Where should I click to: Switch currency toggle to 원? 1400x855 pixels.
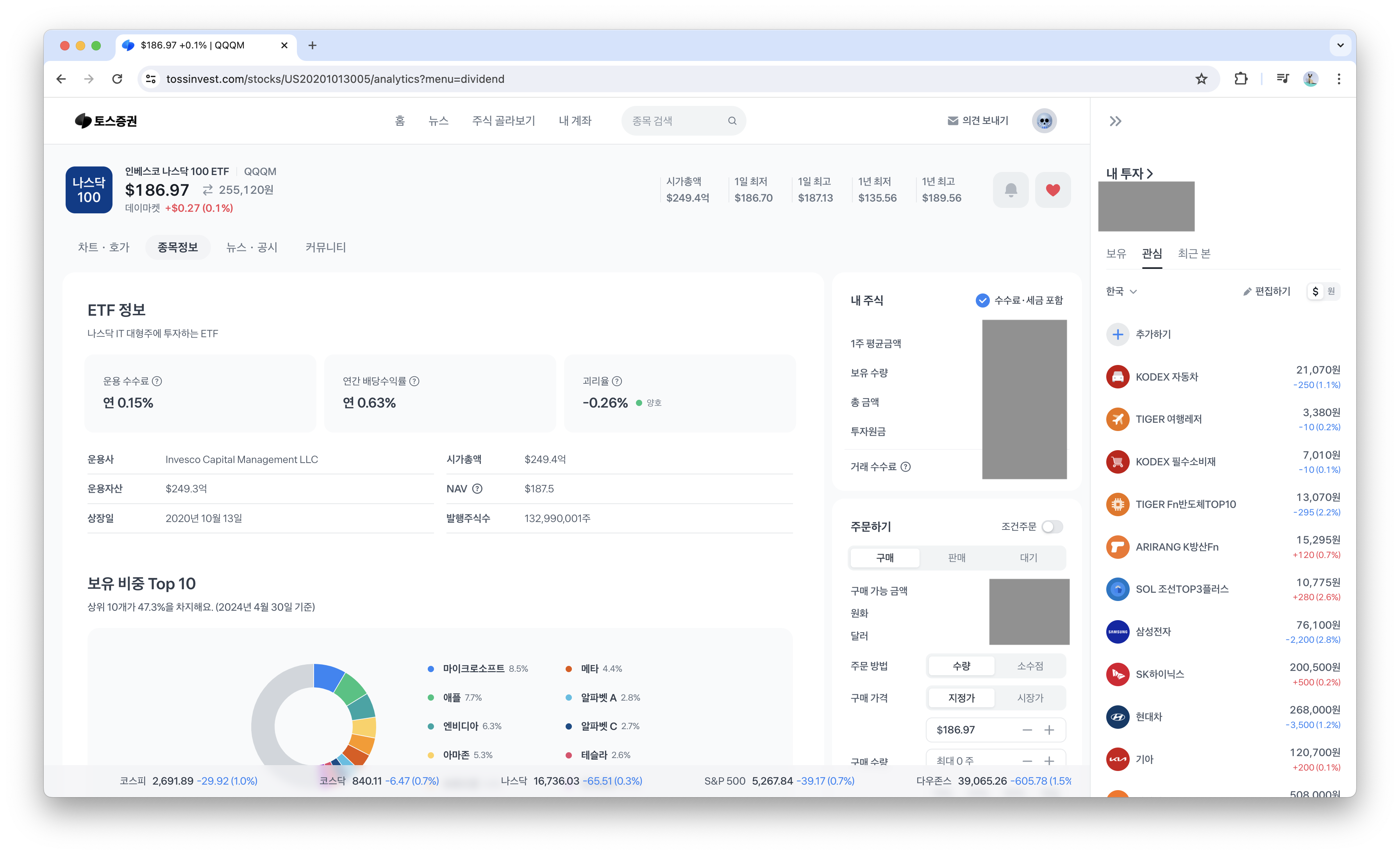[1331, 292]
